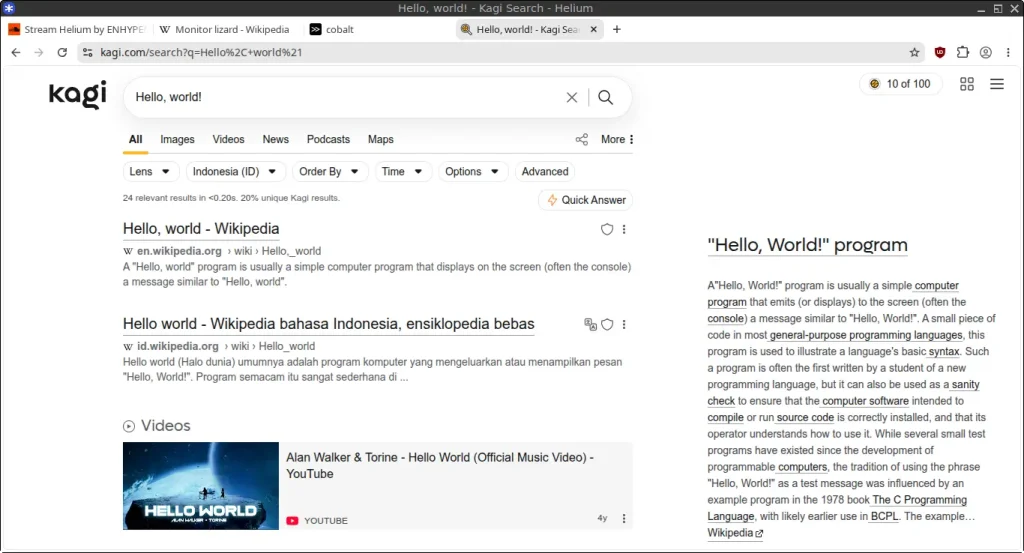Image resolution: width=1024 pixels, height=553 pixels.
Task: Follow The C Programming Language link
Action: (x=920, y=499)
